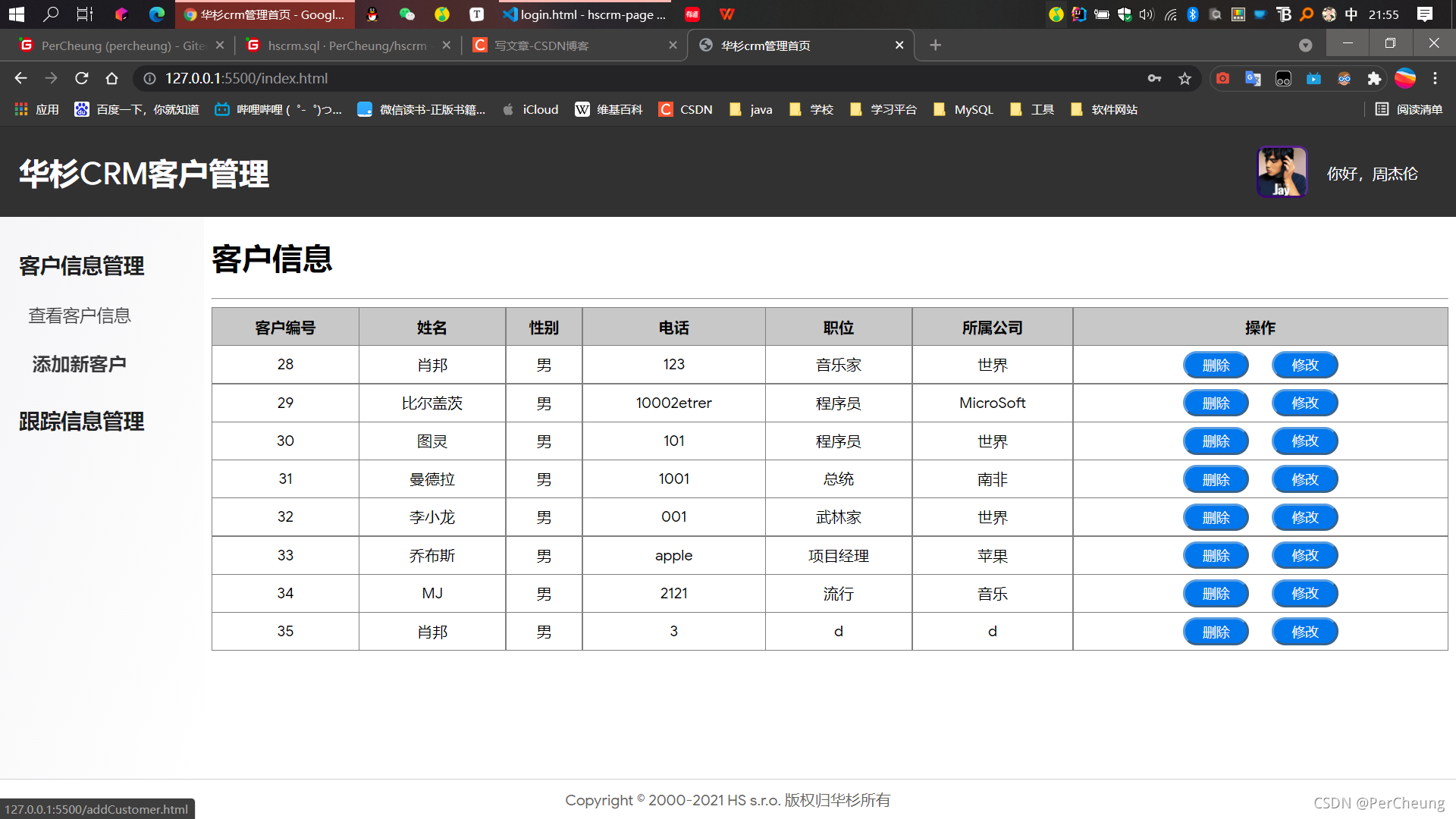Open the Chrome extensions puzzle icon
This screenshot has height=819, width=1456.
[1374, 78]
